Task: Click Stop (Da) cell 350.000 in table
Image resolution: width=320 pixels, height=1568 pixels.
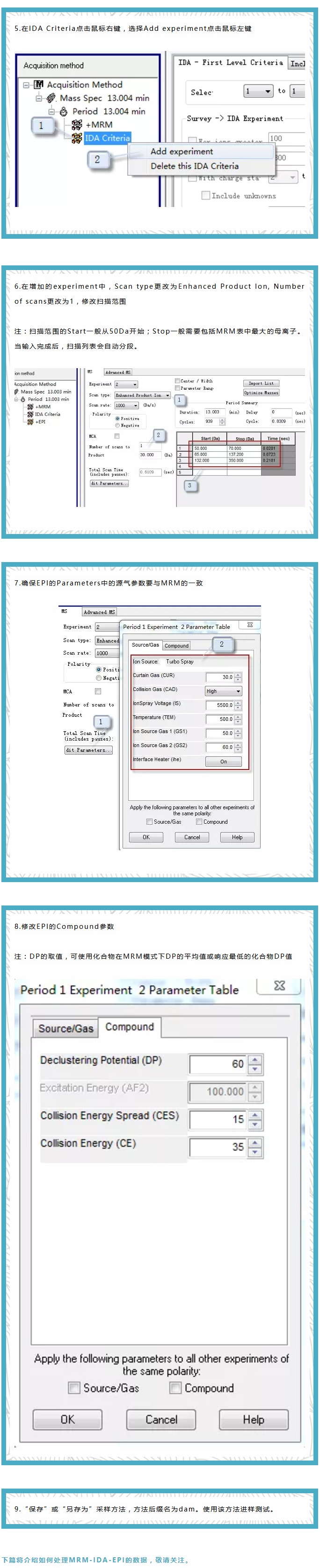Action: click(244, 460)
